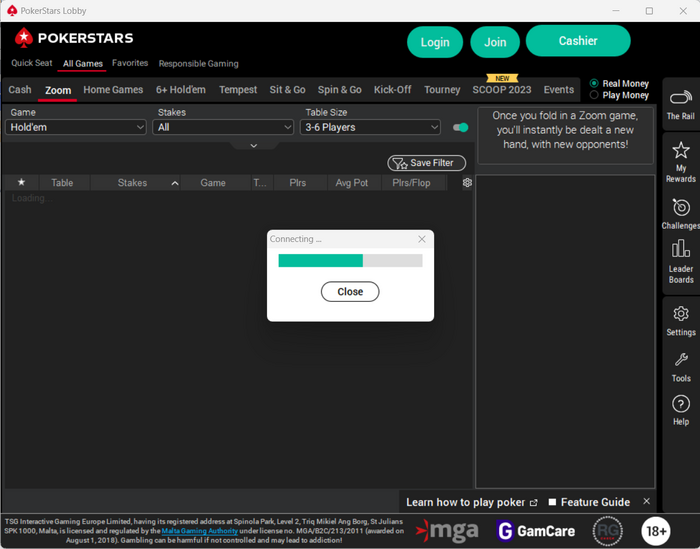The width and height of the screenshot is (700, 549).
Task: Click the MGA logo in footer
Action: click(x=447, y=531)
